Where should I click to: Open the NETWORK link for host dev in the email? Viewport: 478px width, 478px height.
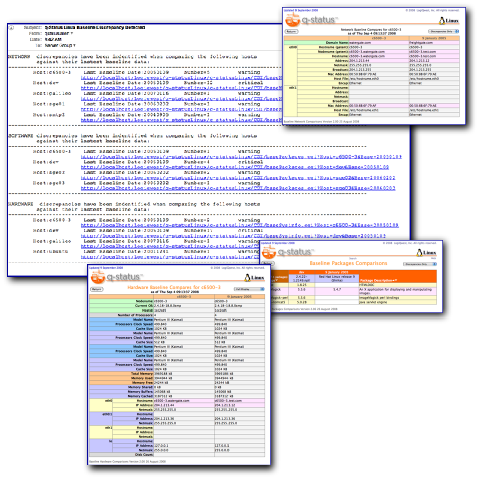[181, 88]
